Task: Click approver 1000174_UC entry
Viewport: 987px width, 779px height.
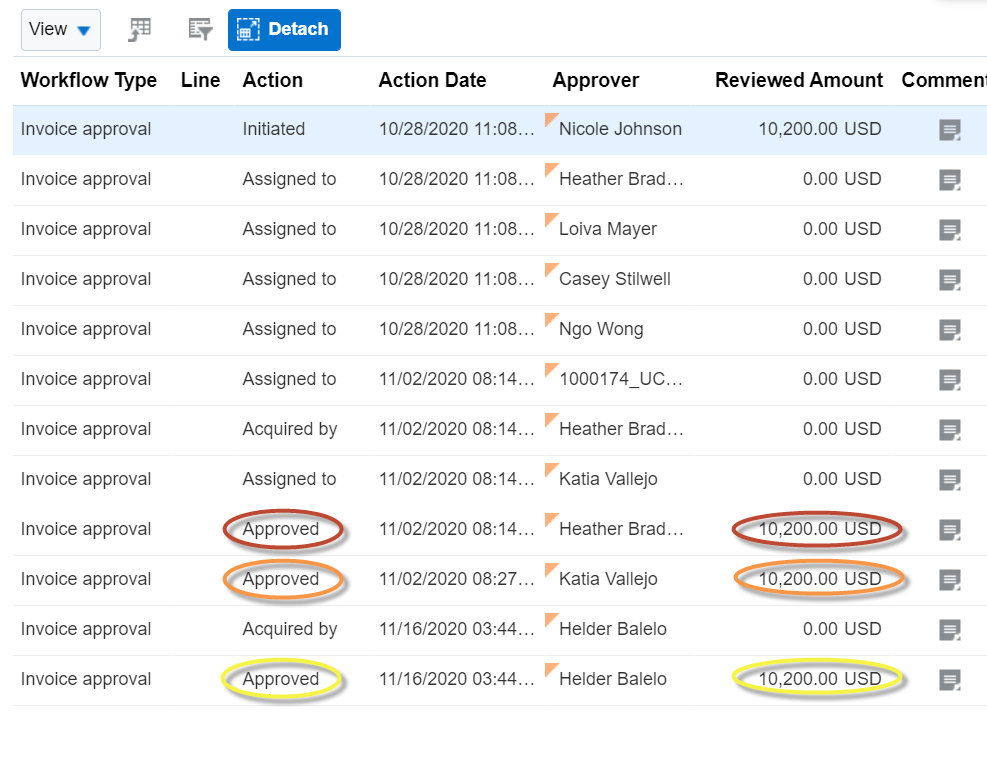Action: tap(620, 379)
